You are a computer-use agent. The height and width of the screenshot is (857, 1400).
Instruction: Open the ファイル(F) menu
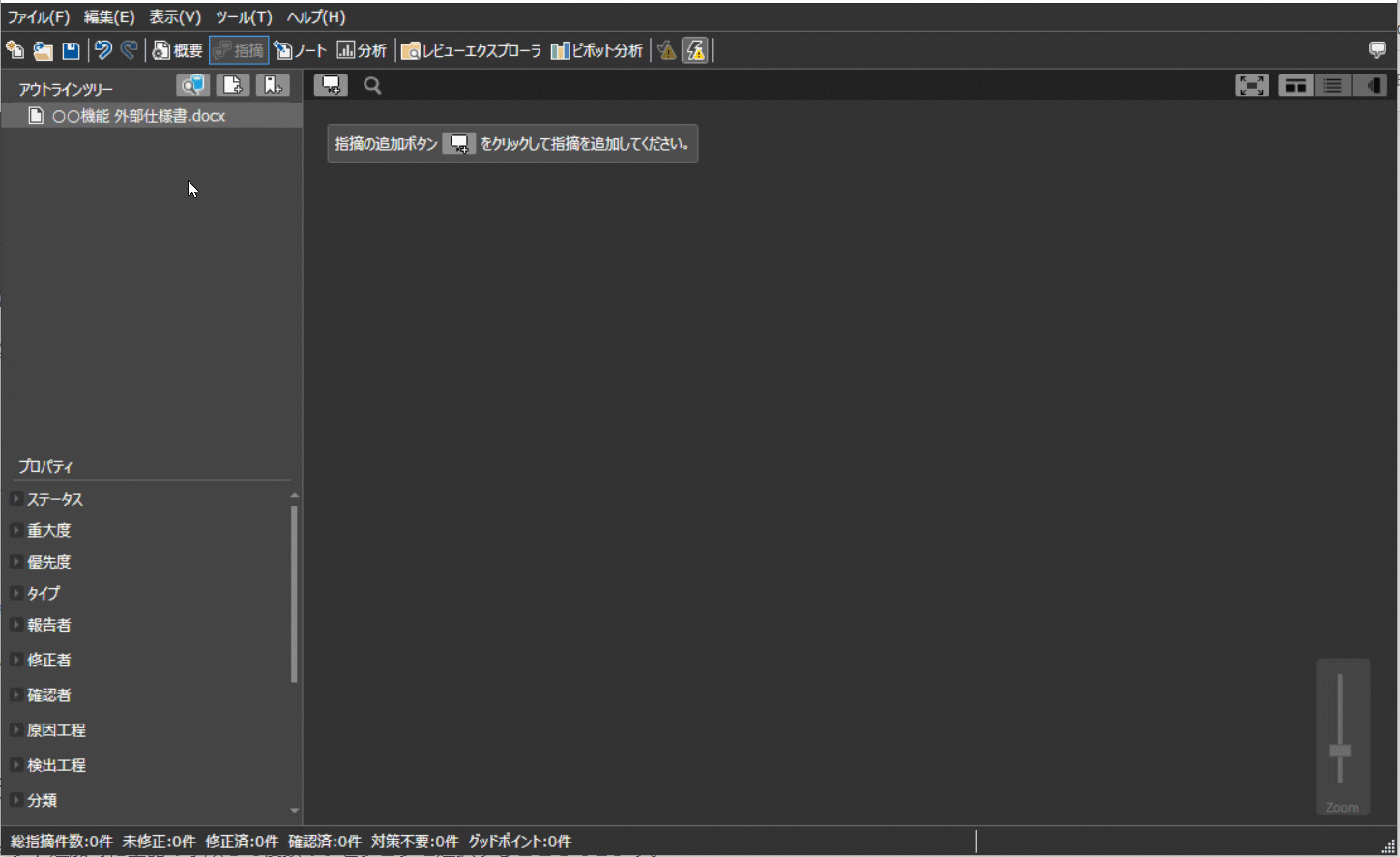(x=39, y=17)
